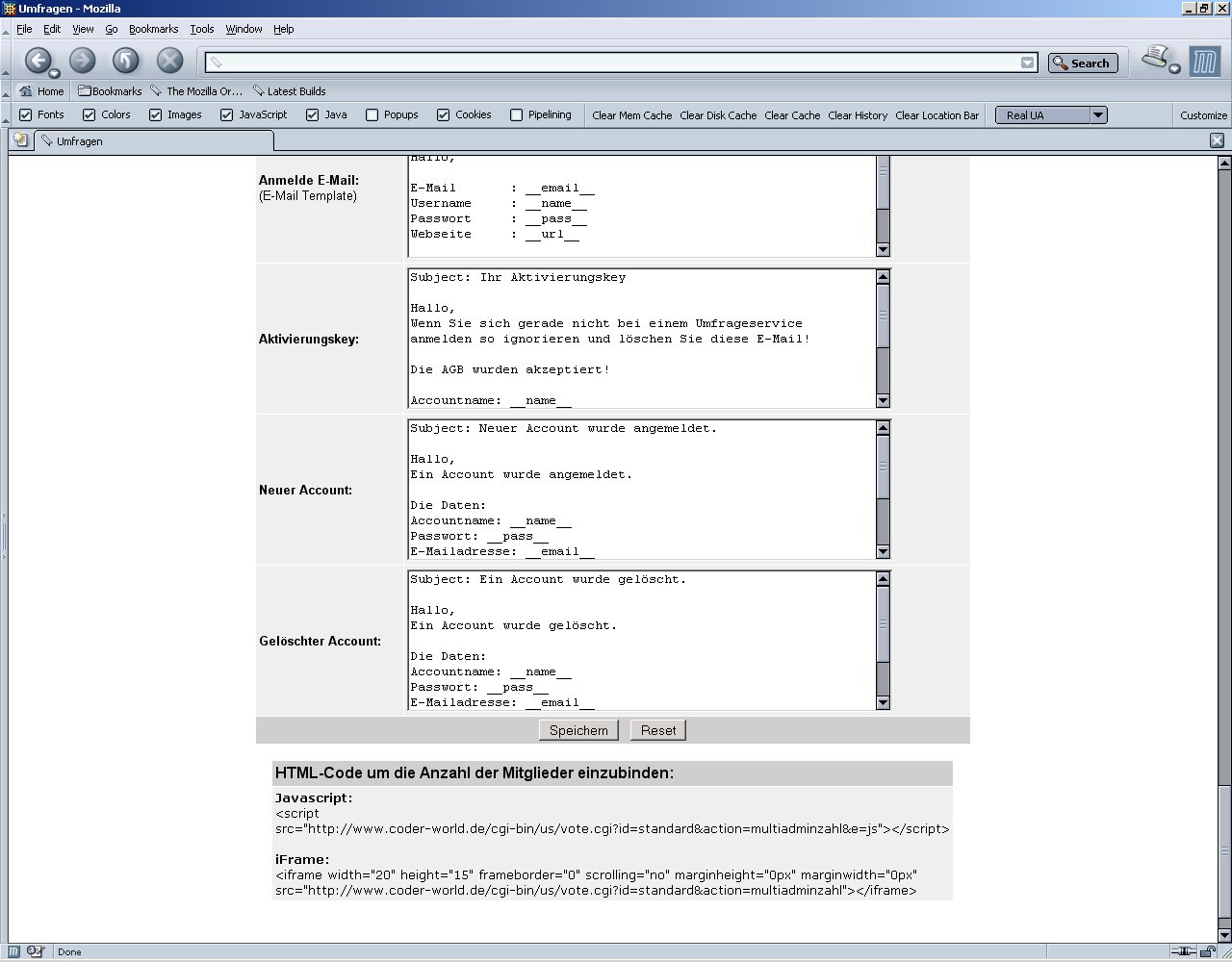Image resolution: width=1232 pixels, height=962 pixels.
Task: Open the Back button history dropdown arrow
Action: pyautogui.click(x=55, y=73)
